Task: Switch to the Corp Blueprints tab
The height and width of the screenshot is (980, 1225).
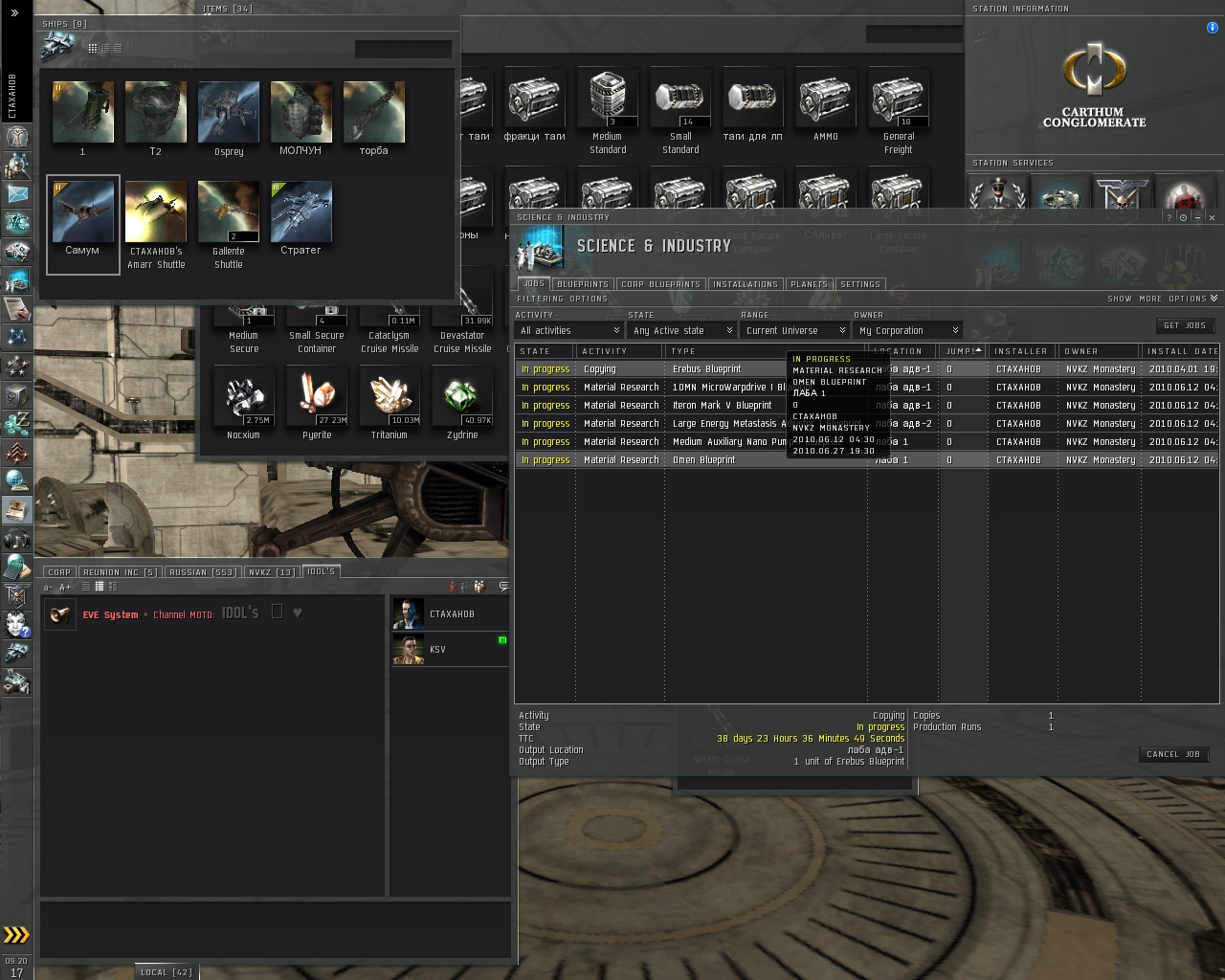Action: [x=660, y=284]
